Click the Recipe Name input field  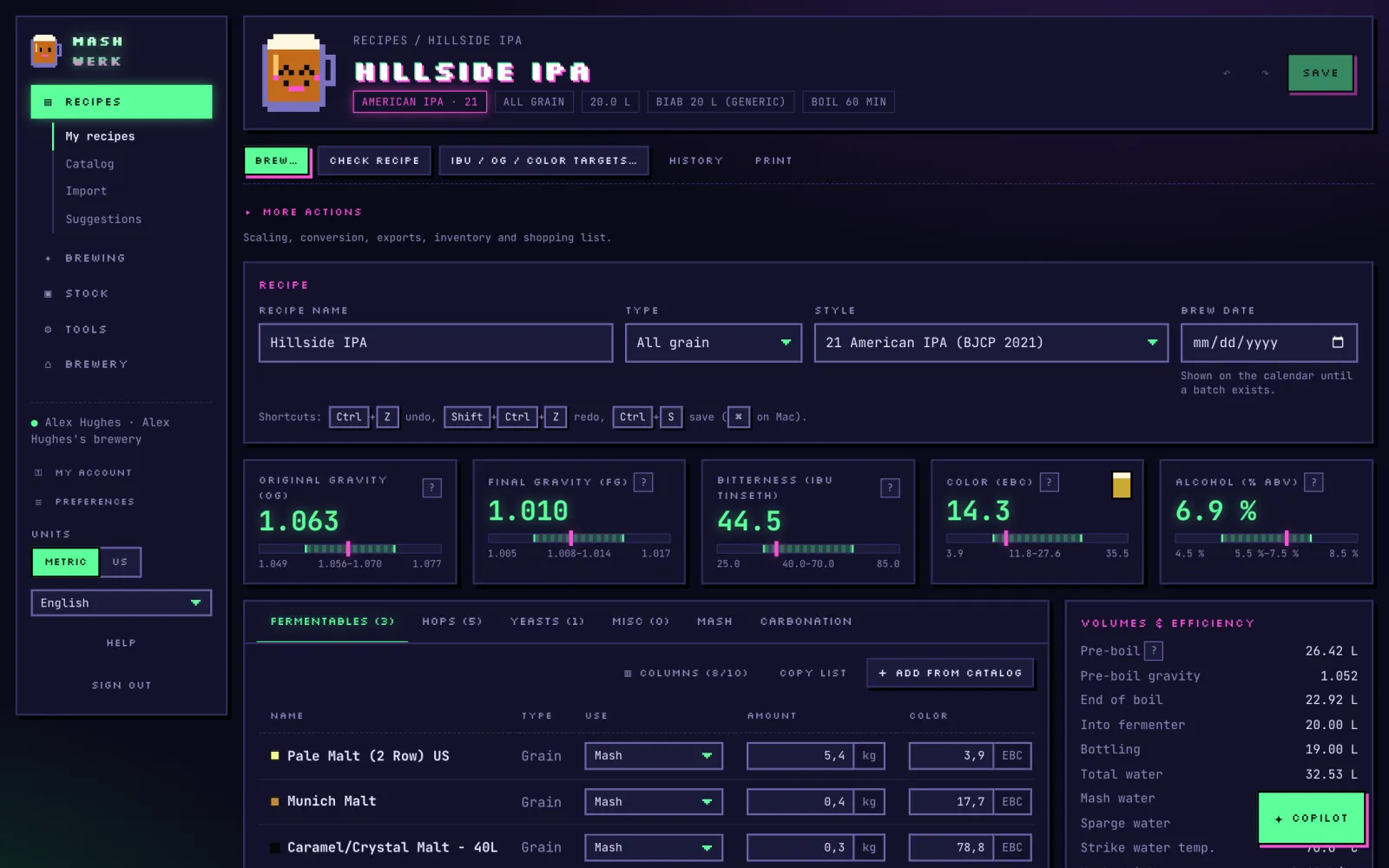click(x=436, y=343)
